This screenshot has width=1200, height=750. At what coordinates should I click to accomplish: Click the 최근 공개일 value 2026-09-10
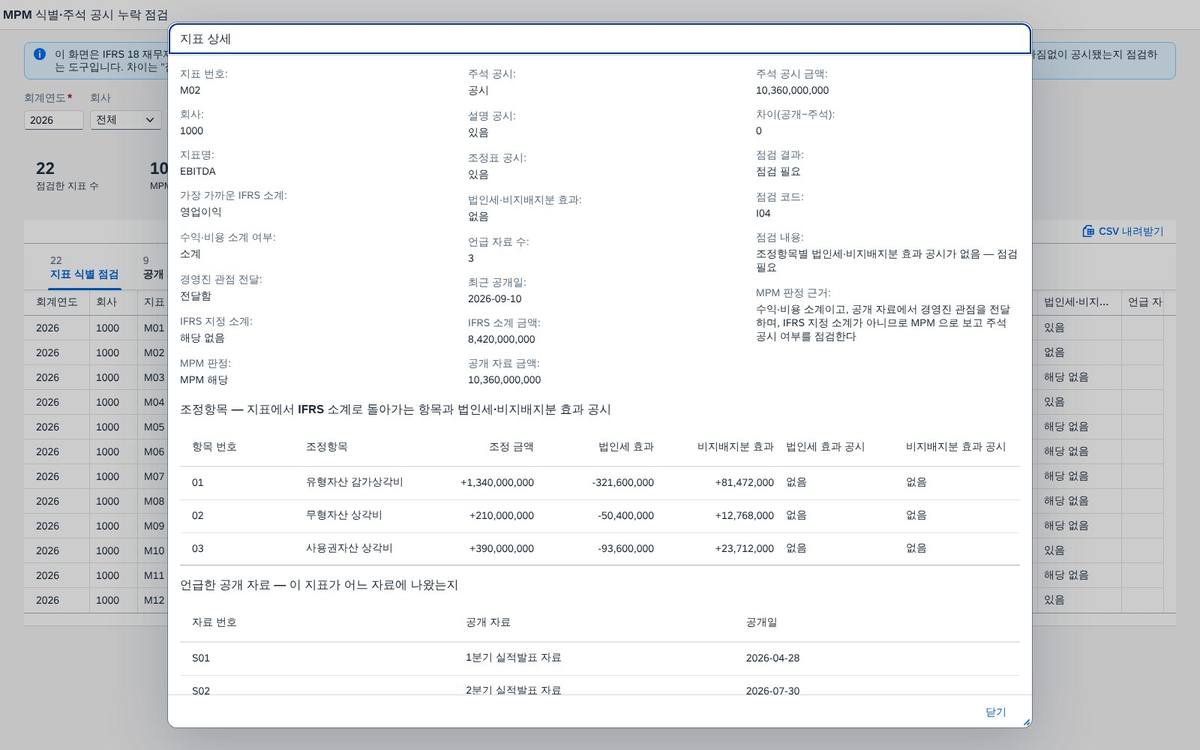(x=494, y=298)
